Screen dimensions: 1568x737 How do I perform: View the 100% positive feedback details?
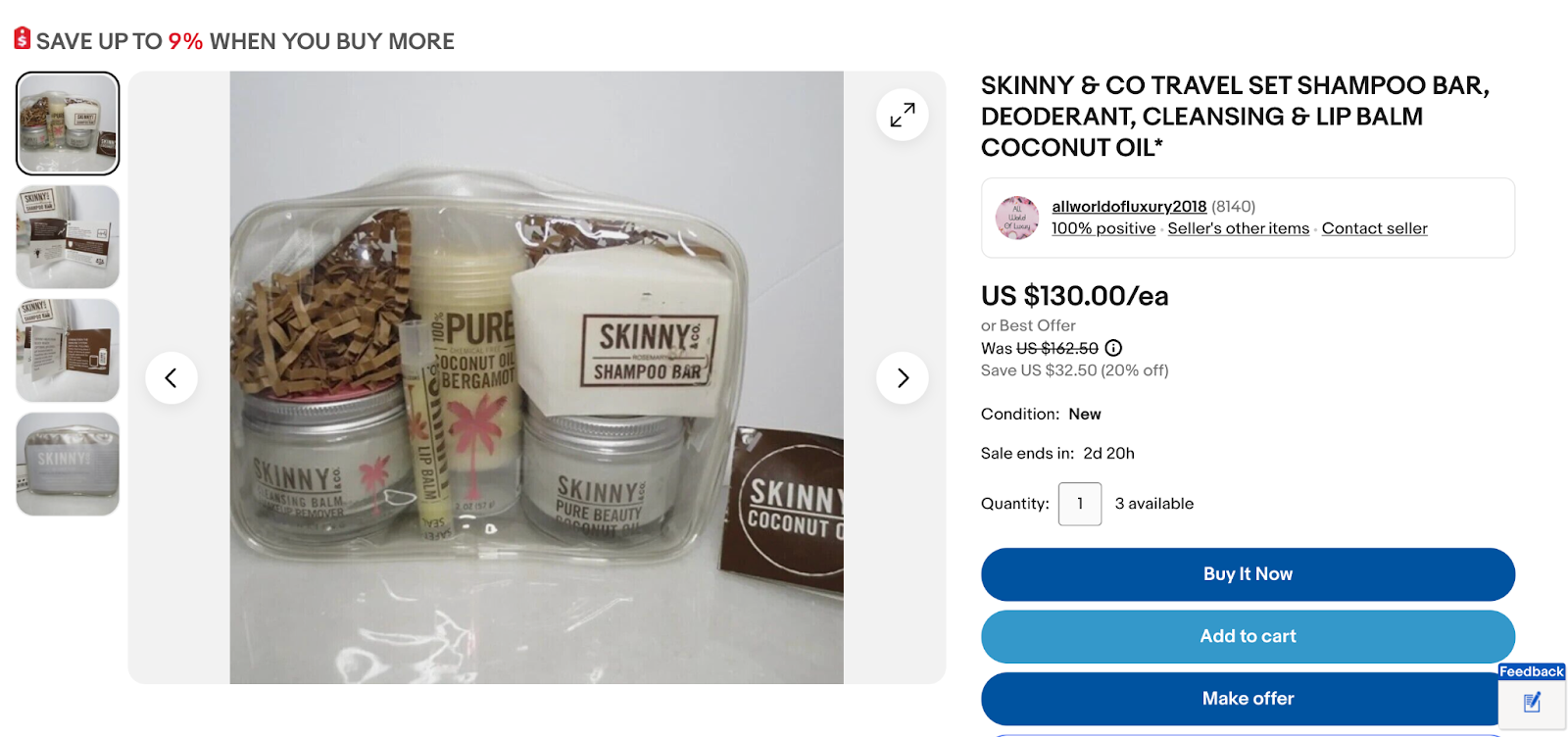(x=1102, y=227)
